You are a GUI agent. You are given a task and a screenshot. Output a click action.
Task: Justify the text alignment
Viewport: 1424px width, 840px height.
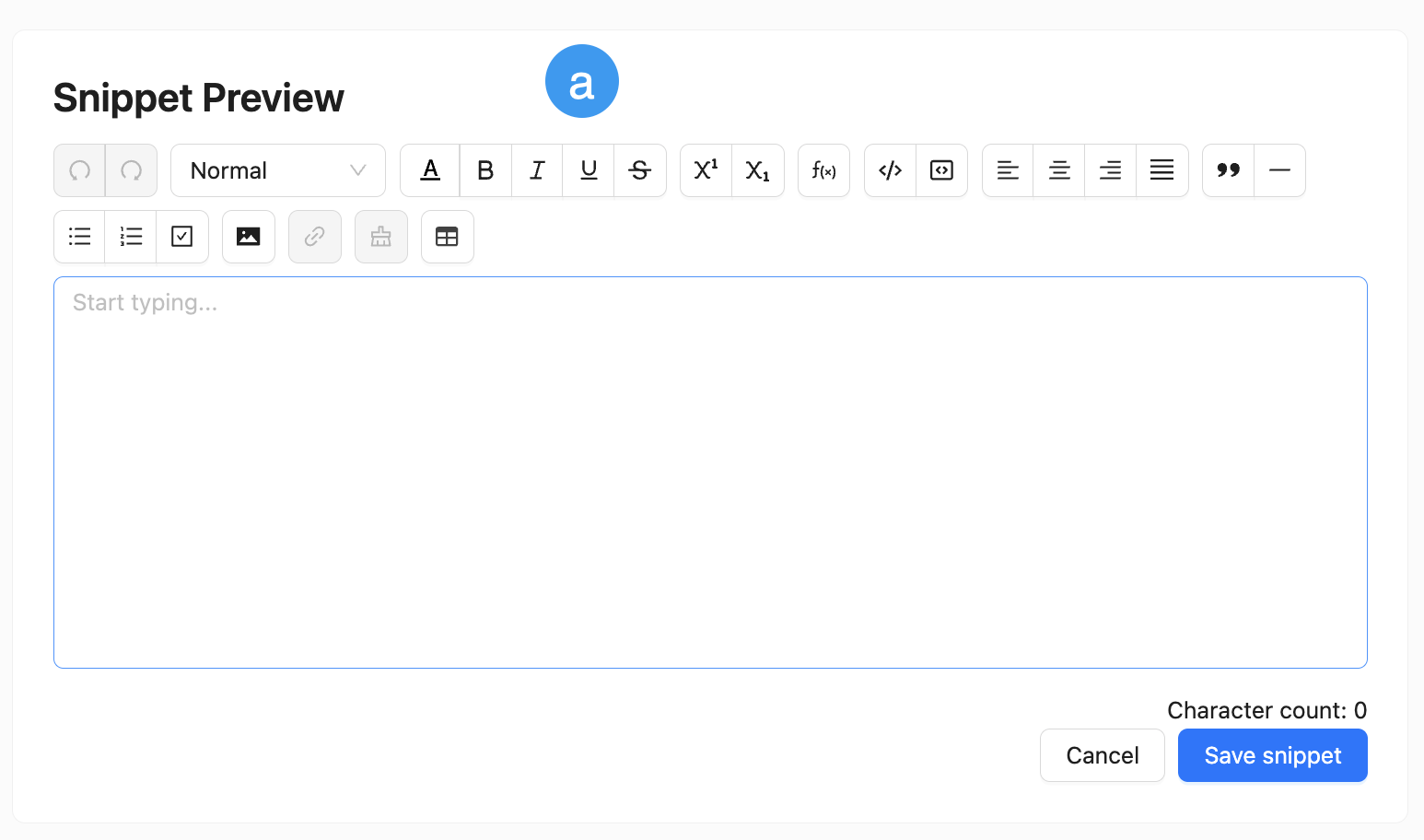click(1162, 170)
